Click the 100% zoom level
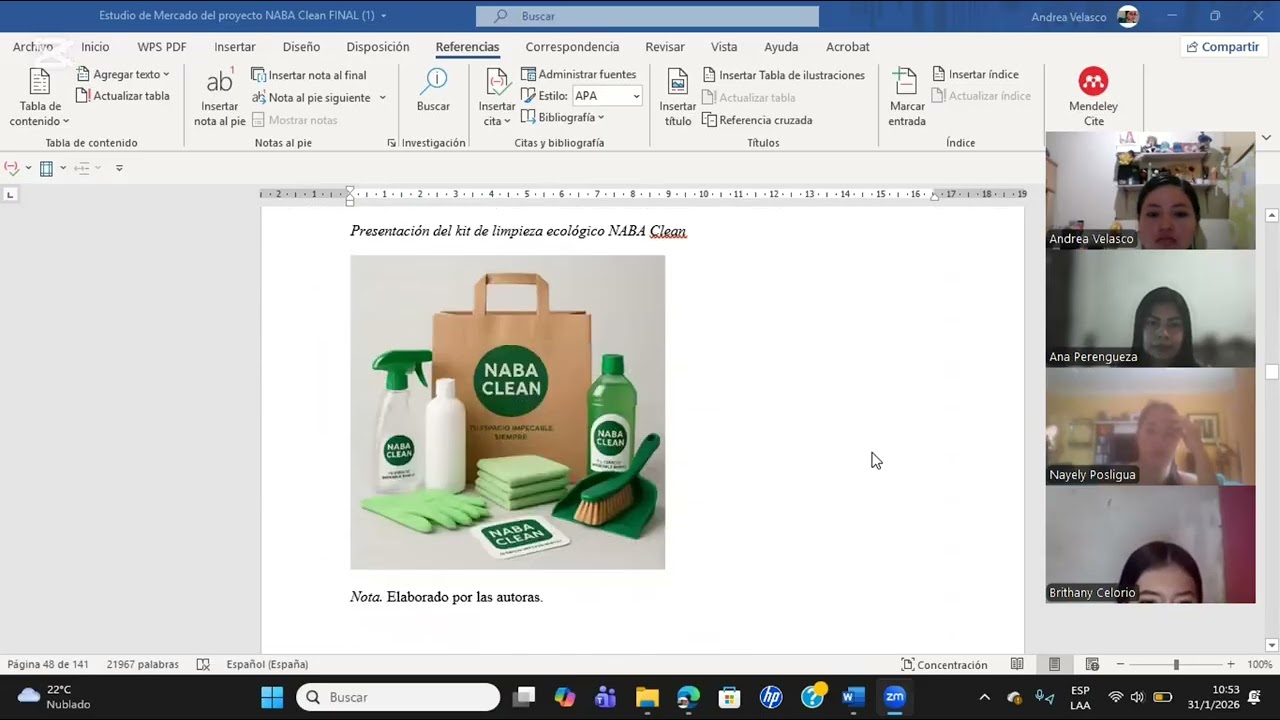 (1259, 664)
